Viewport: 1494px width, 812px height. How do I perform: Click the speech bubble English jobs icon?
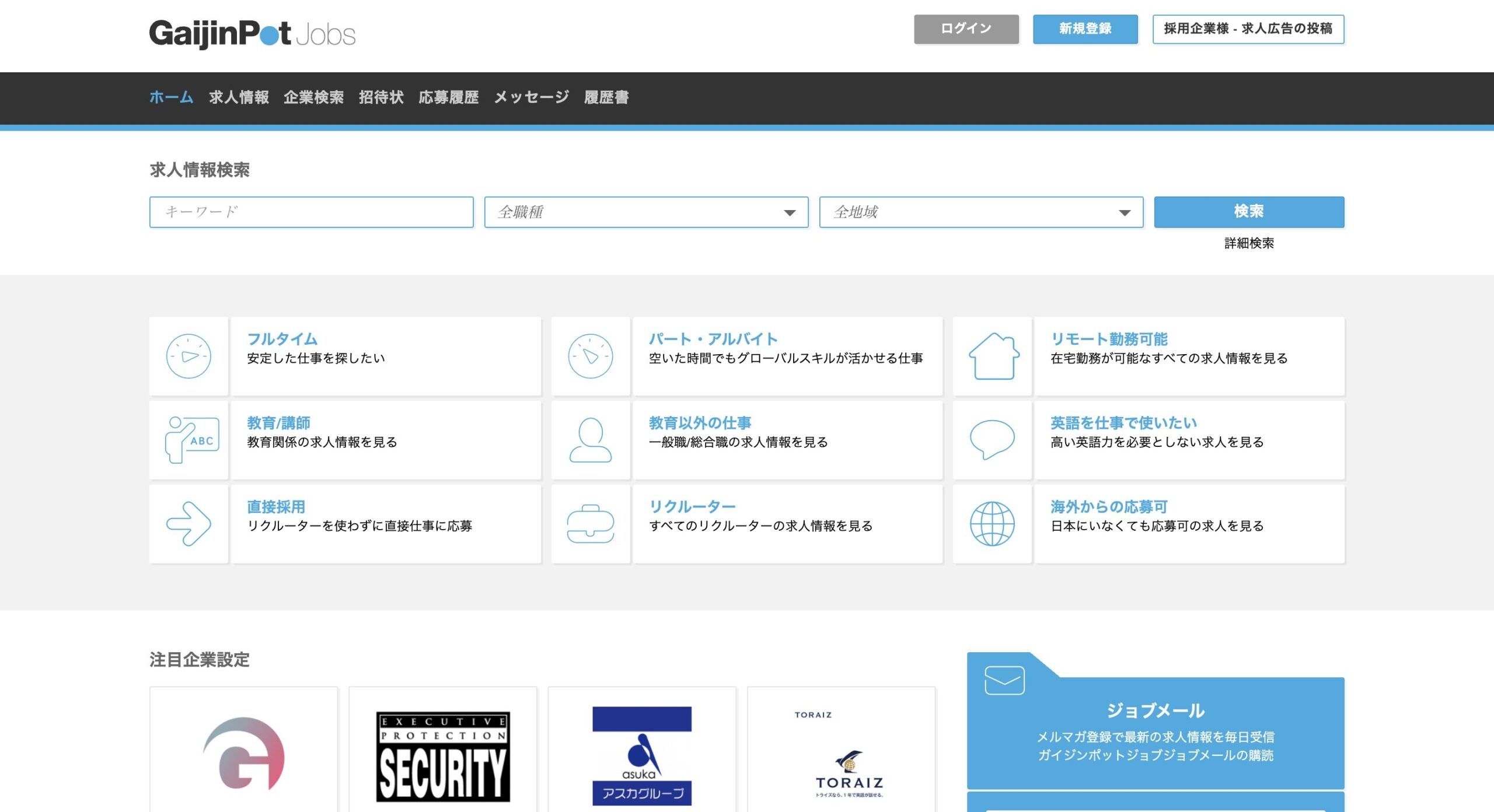coord(992,439)
